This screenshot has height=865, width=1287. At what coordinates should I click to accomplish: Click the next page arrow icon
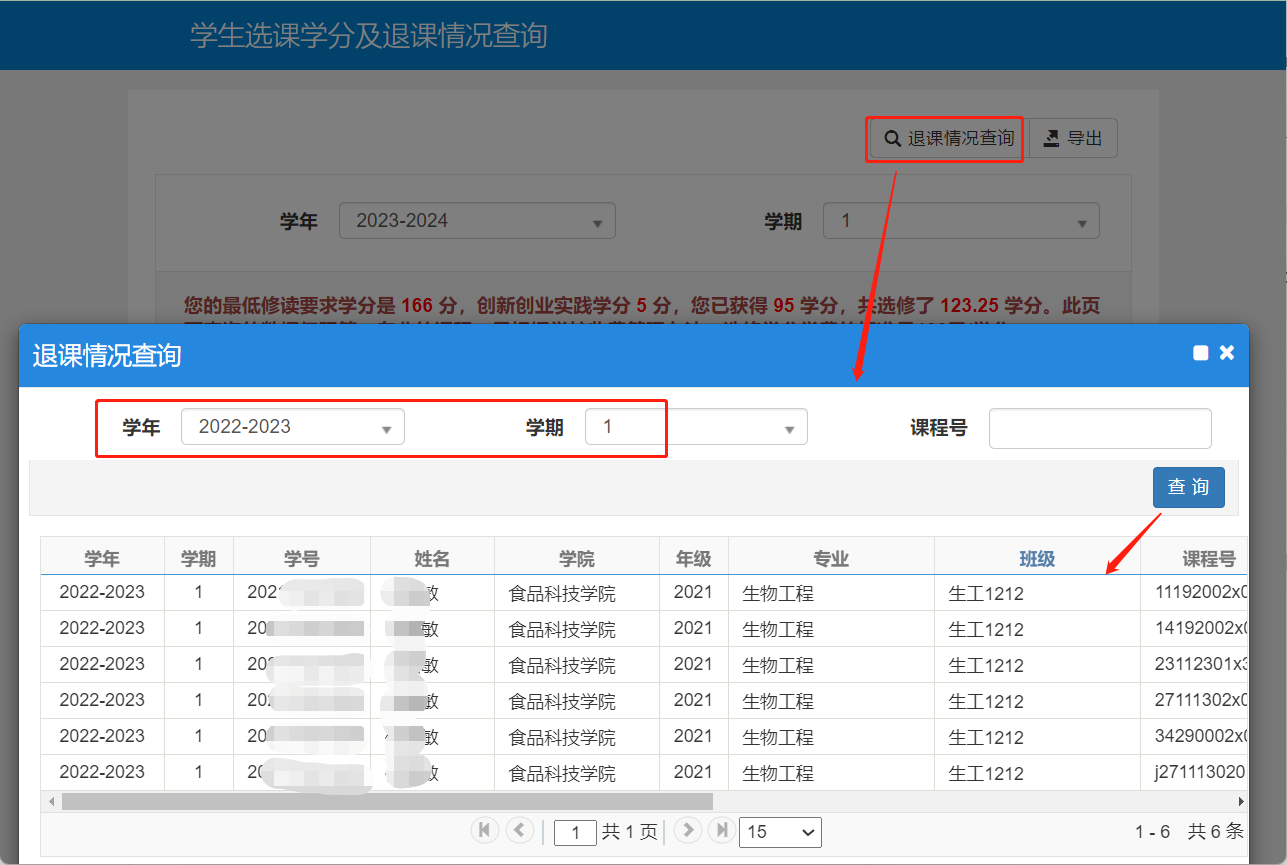687,830
